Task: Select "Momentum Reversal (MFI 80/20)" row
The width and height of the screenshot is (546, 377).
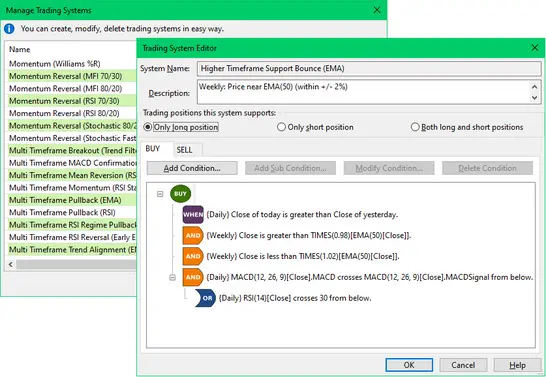Action: (72, 88)
